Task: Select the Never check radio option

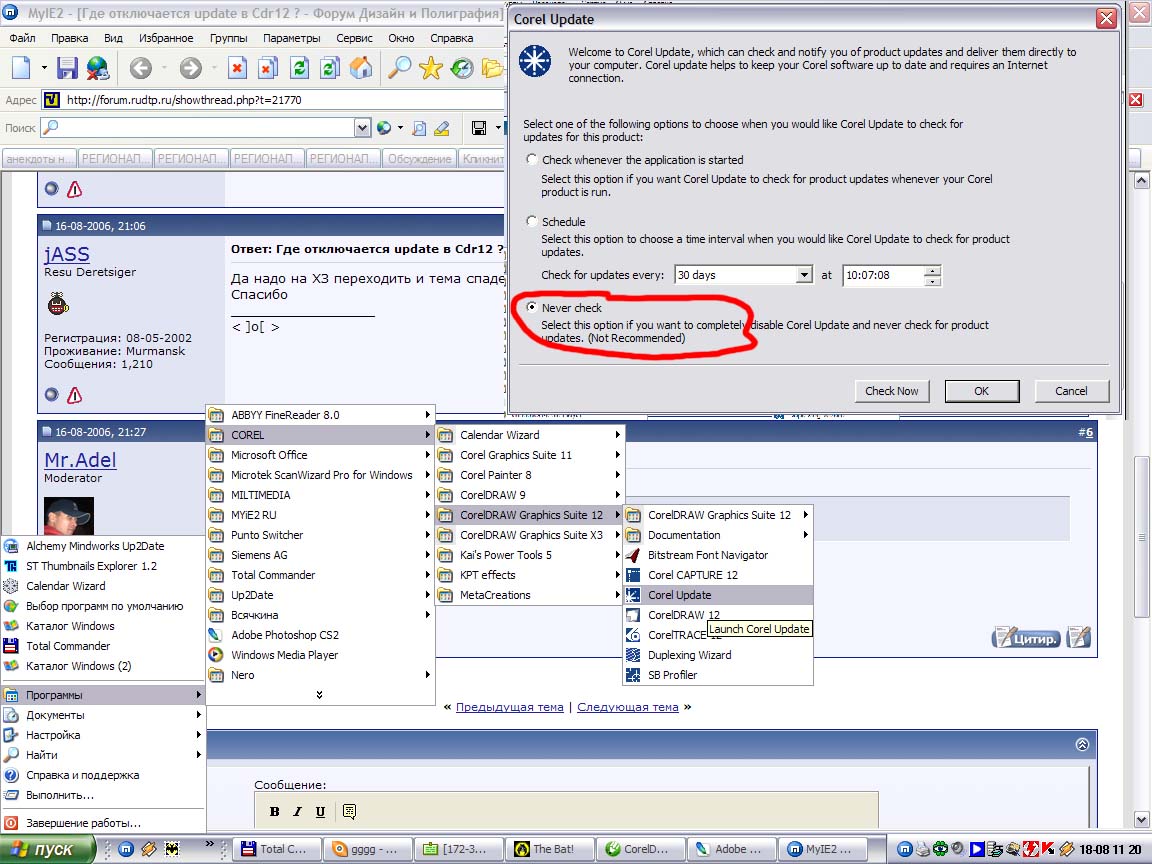Action: tap(532, 307)
